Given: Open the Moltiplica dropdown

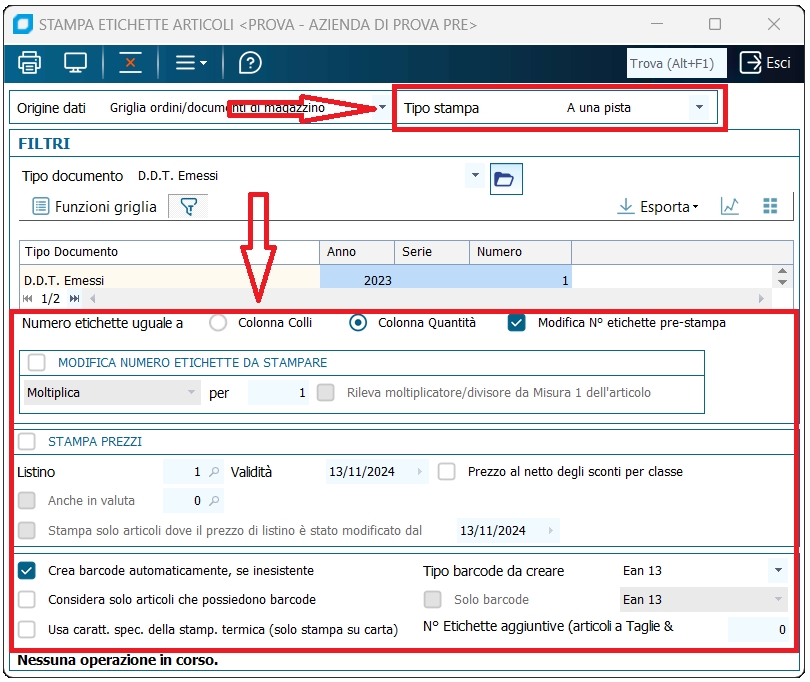Looking at the screenshot, I should pos(112,393).
